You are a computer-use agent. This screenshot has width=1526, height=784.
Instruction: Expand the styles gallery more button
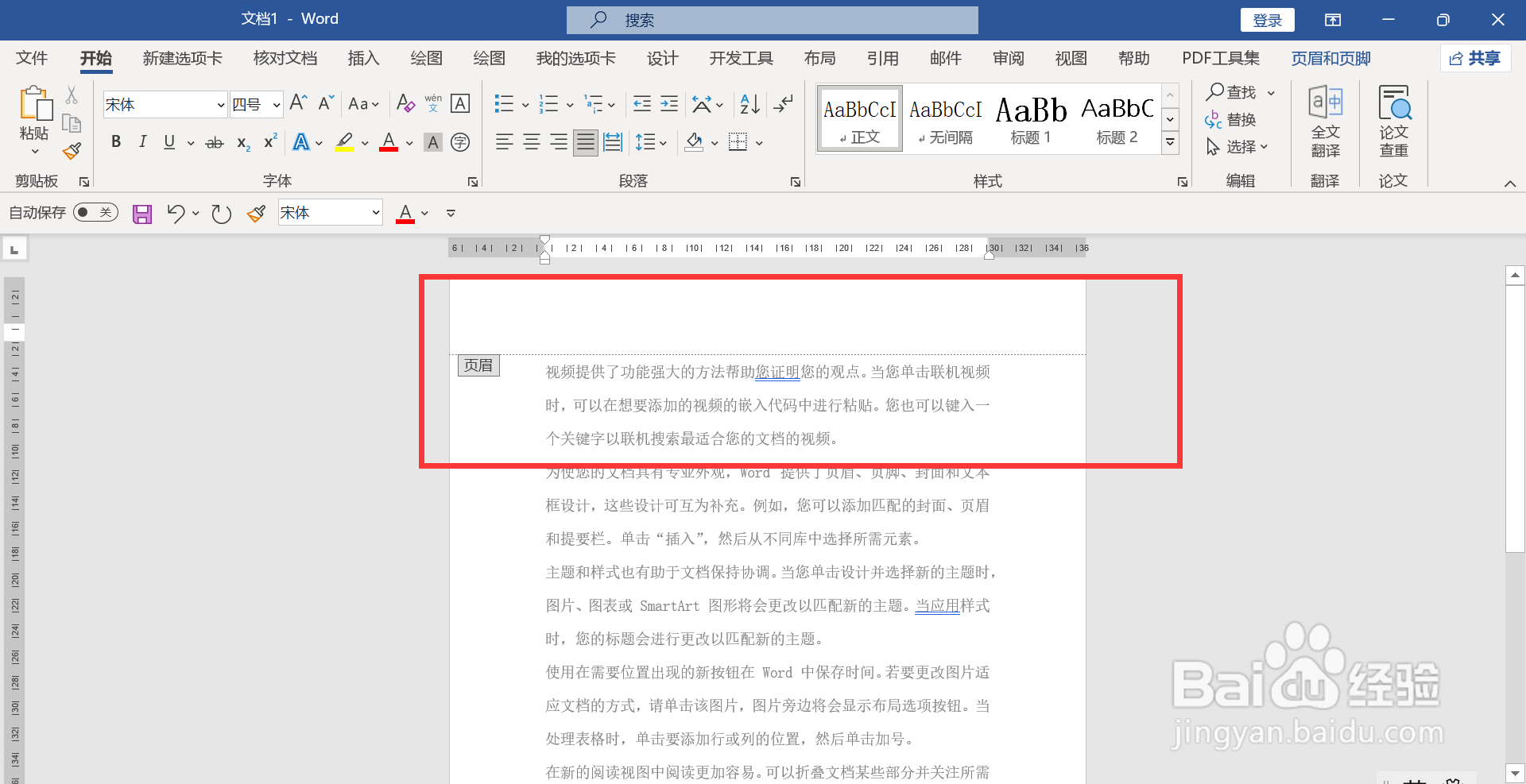click(1170, 143)
